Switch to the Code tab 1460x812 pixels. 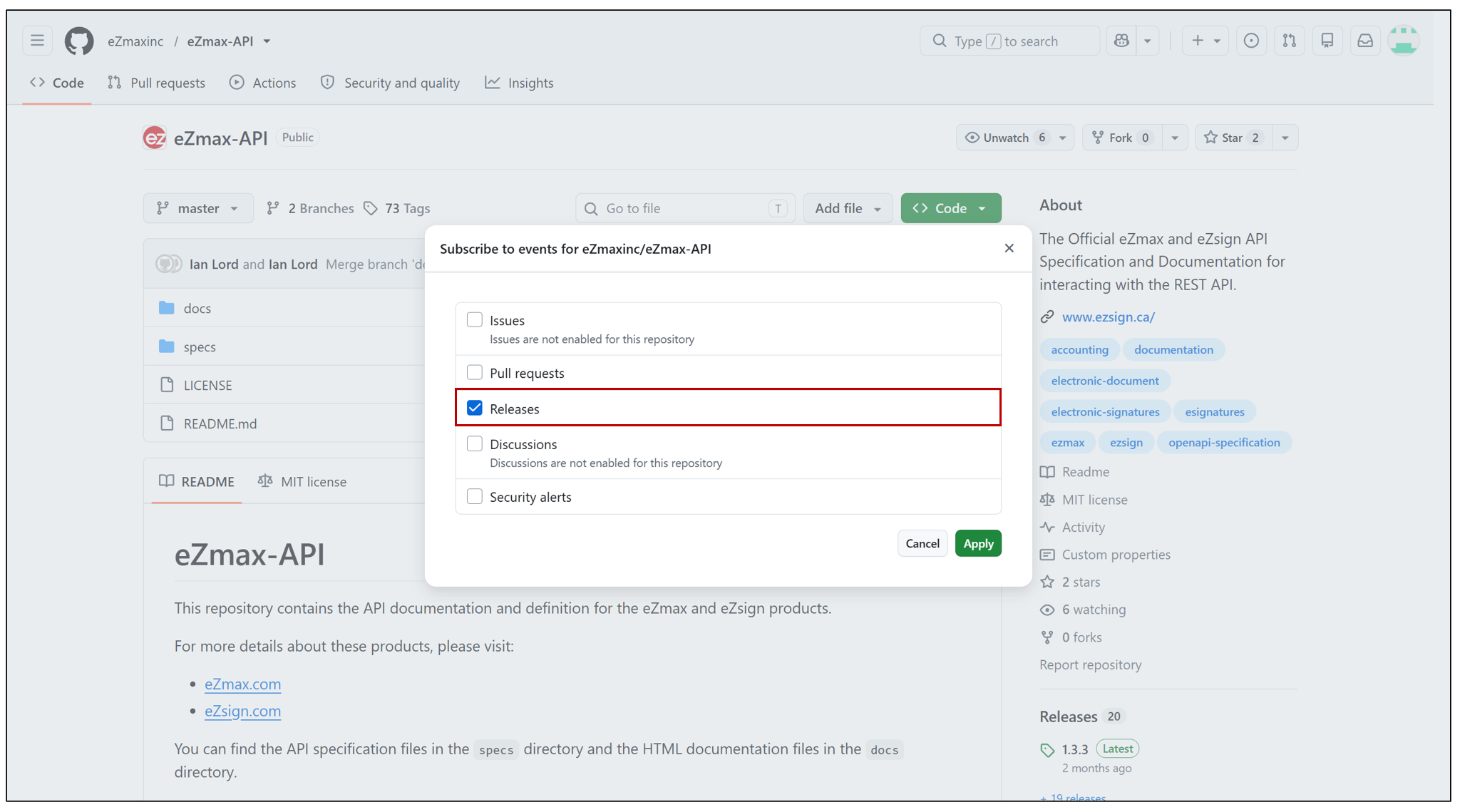point(57,83)
